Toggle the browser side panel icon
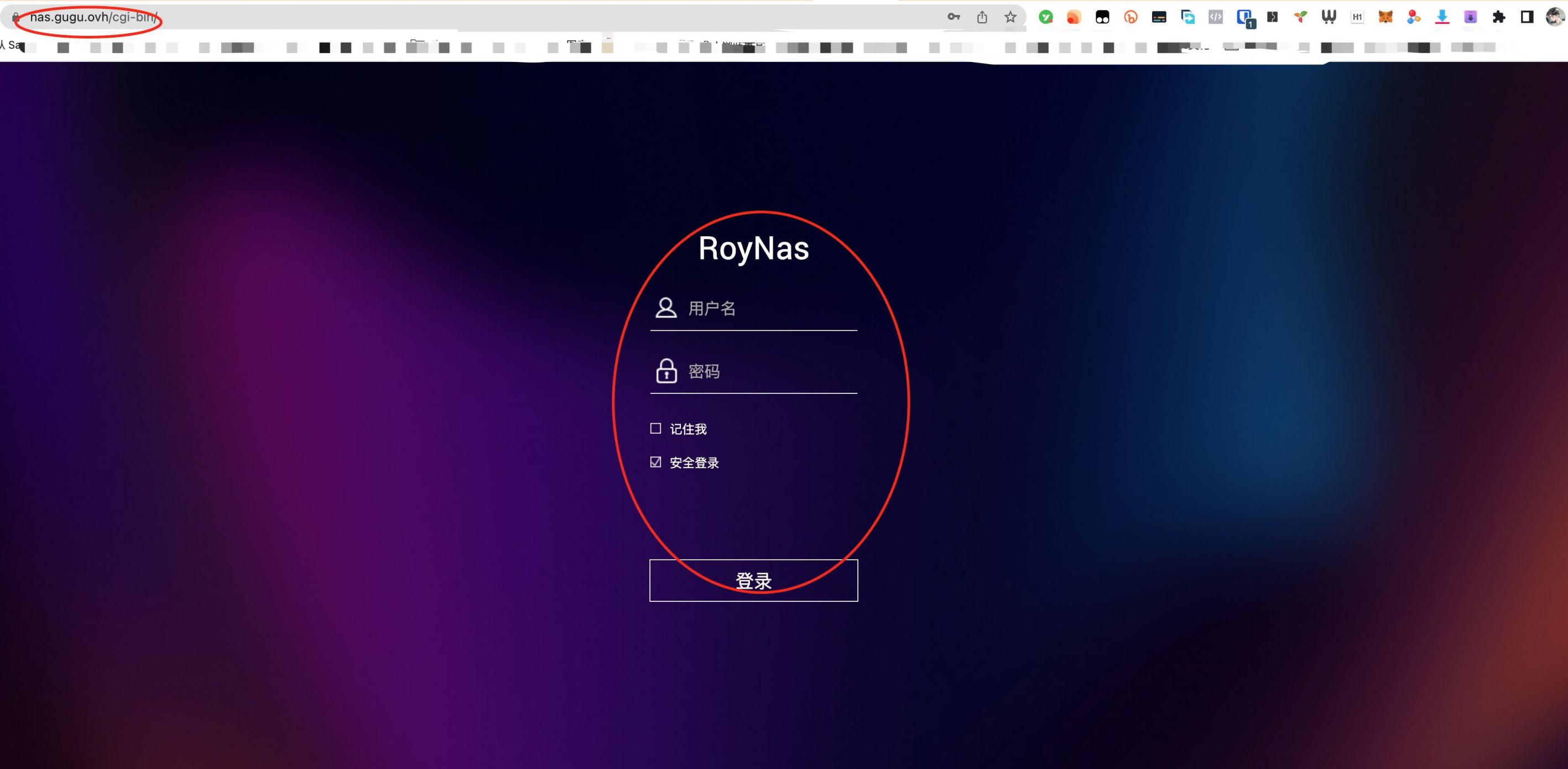This screenshot has width=1568, height=769. [1527, 17]
